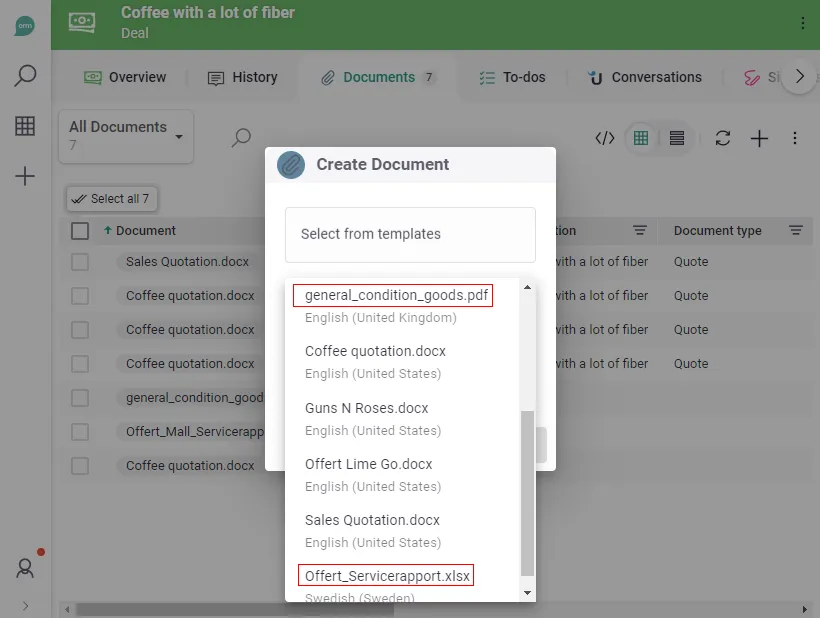The height and width of the screenshot is (618, 820).
Task: Open the CRM chat logo icon
Action: 25,26
